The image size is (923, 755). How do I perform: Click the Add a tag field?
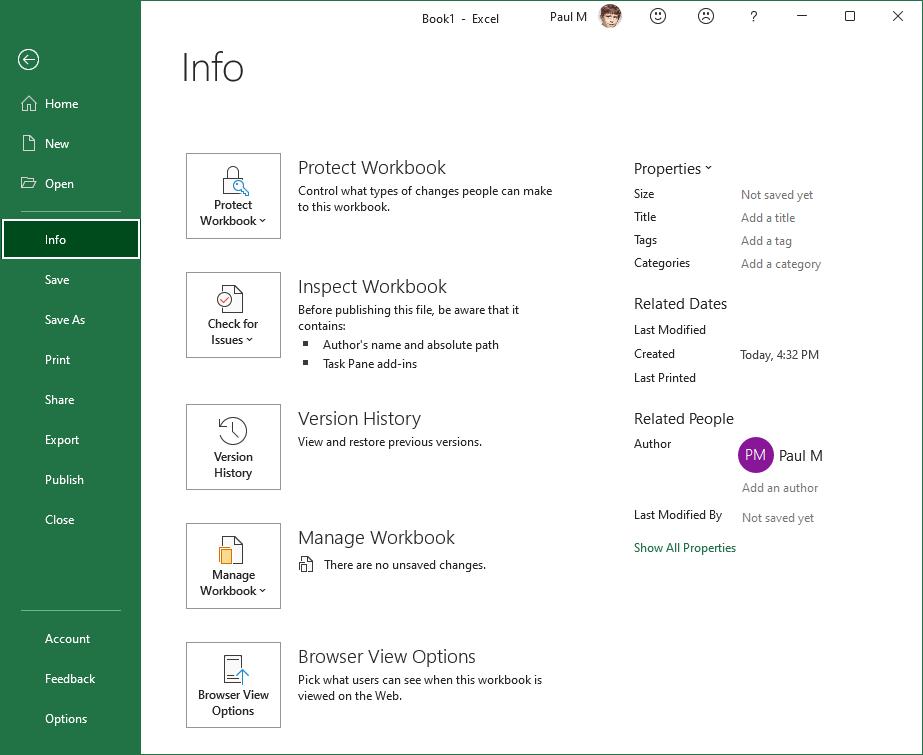click(766, 241)
